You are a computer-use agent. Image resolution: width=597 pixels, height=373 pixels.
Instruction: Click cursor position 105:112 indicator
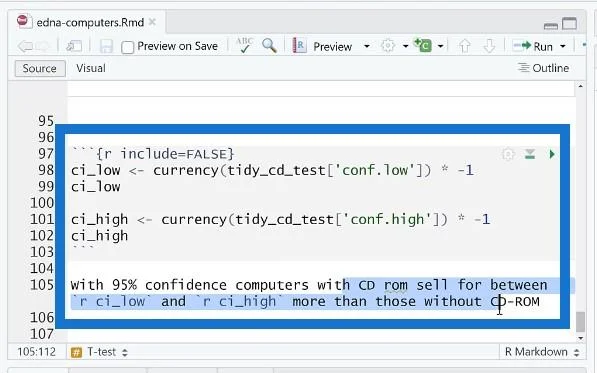tap(37, 352)
